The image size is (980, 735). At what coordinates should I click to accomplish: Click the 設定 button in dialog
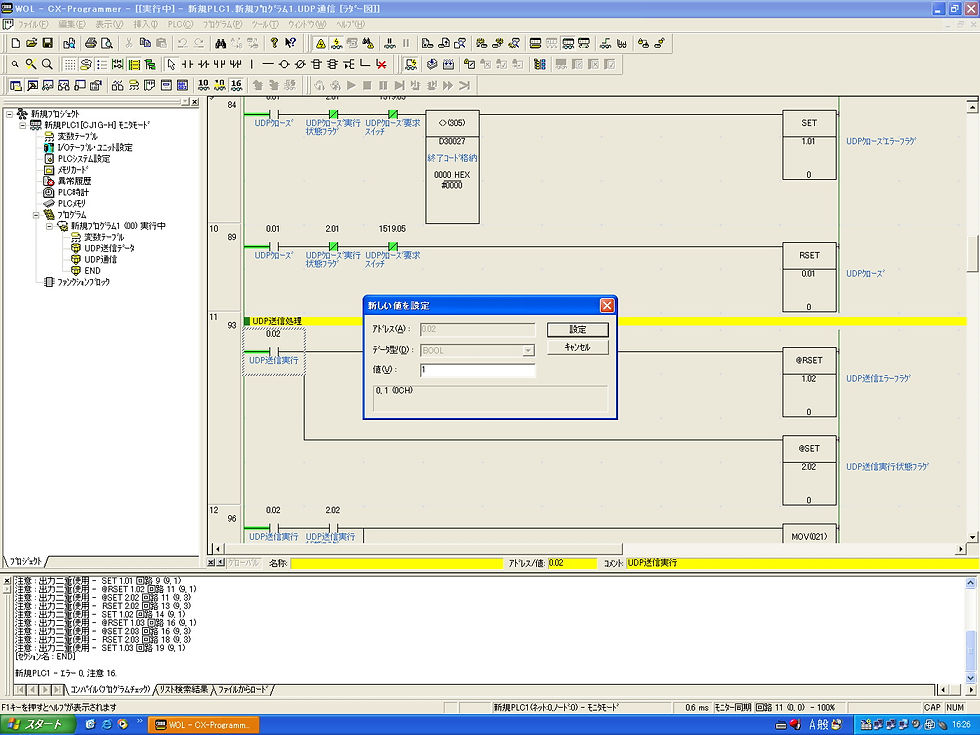[578, 329]
